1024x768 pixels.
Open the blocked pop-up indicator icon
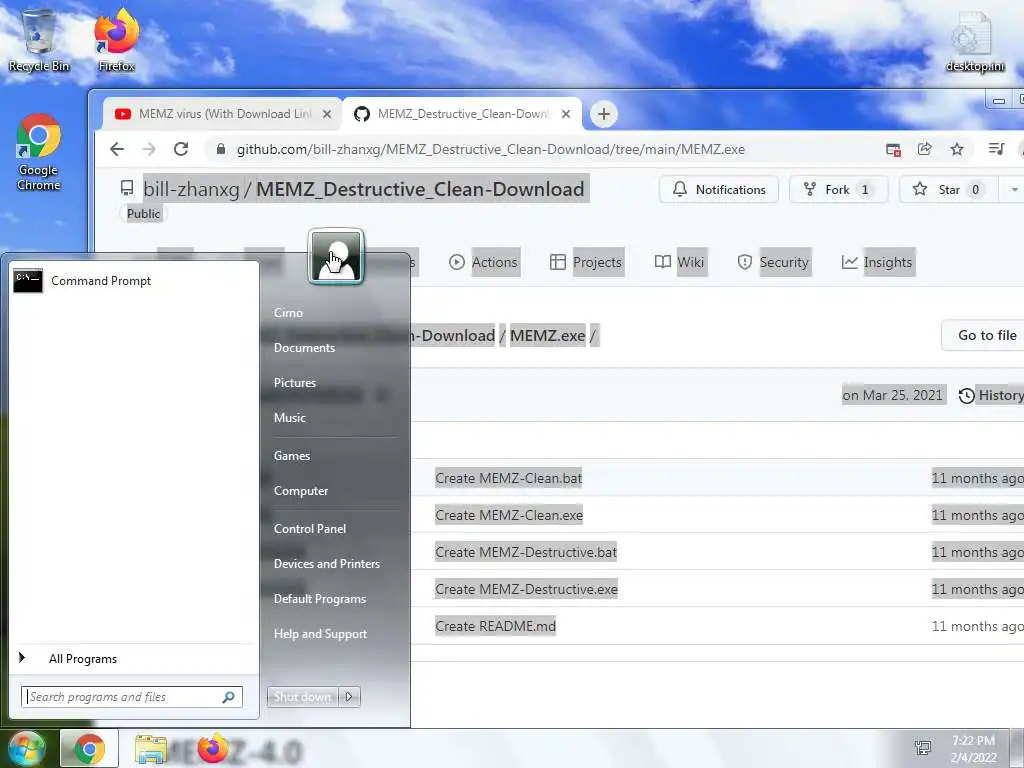(x=893, y=150)
